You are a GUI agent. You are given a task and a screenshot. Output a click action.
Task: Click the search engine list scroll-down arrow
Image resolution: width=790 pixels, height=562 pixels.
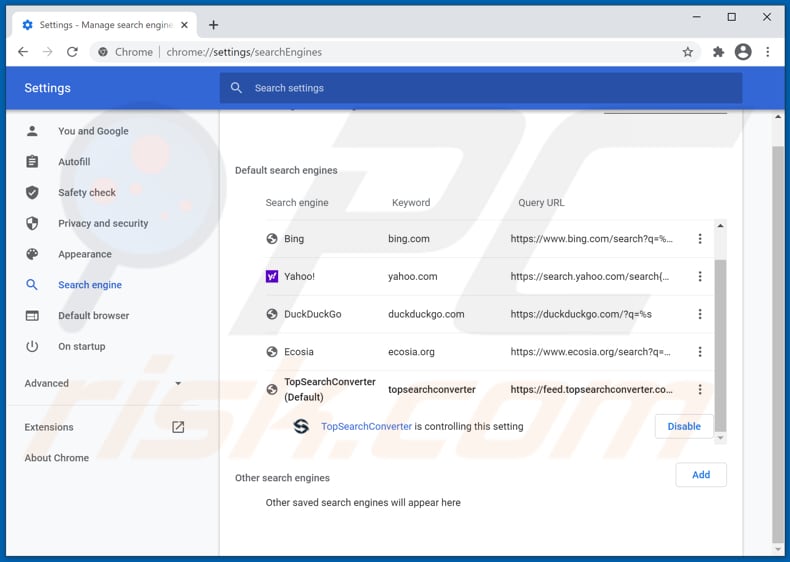720,438
